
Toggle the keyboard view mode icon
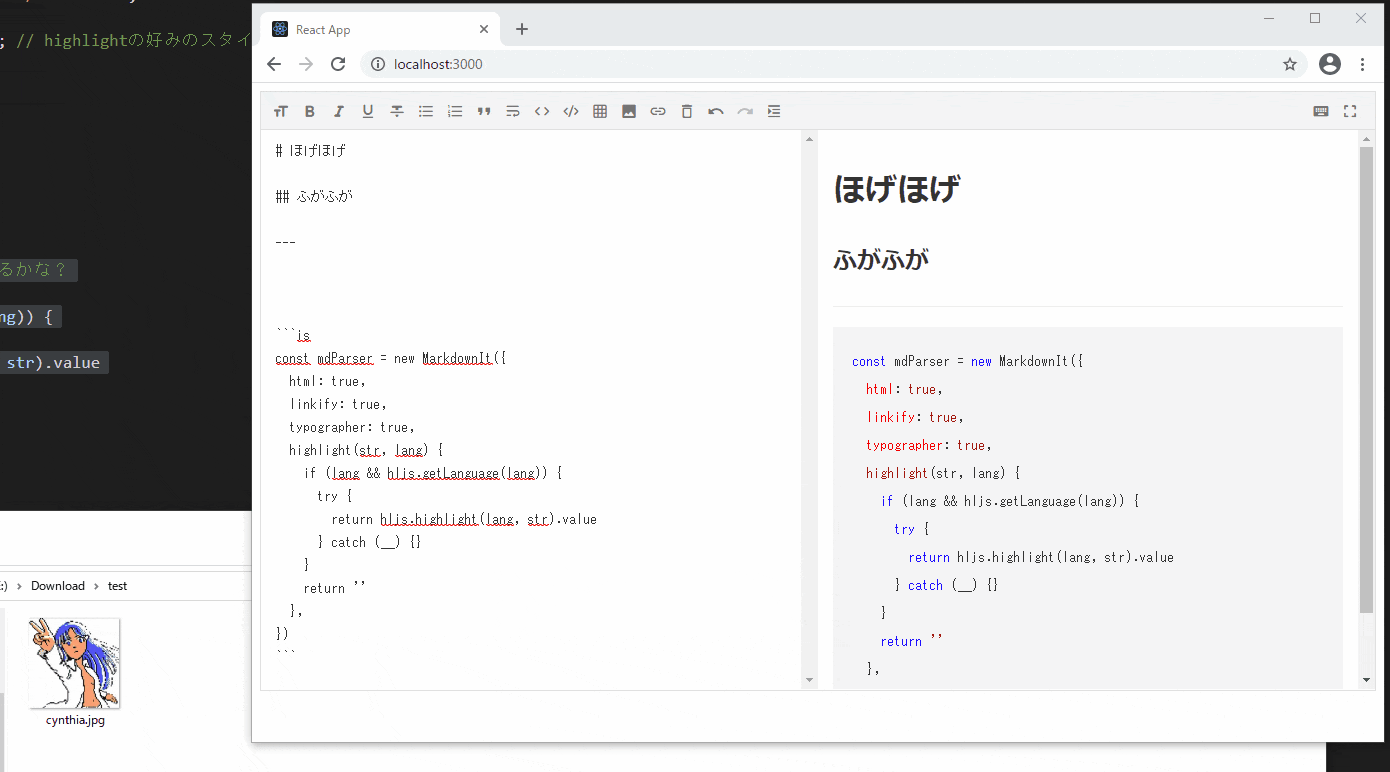pyautogui.click(x=1321, y=111)
